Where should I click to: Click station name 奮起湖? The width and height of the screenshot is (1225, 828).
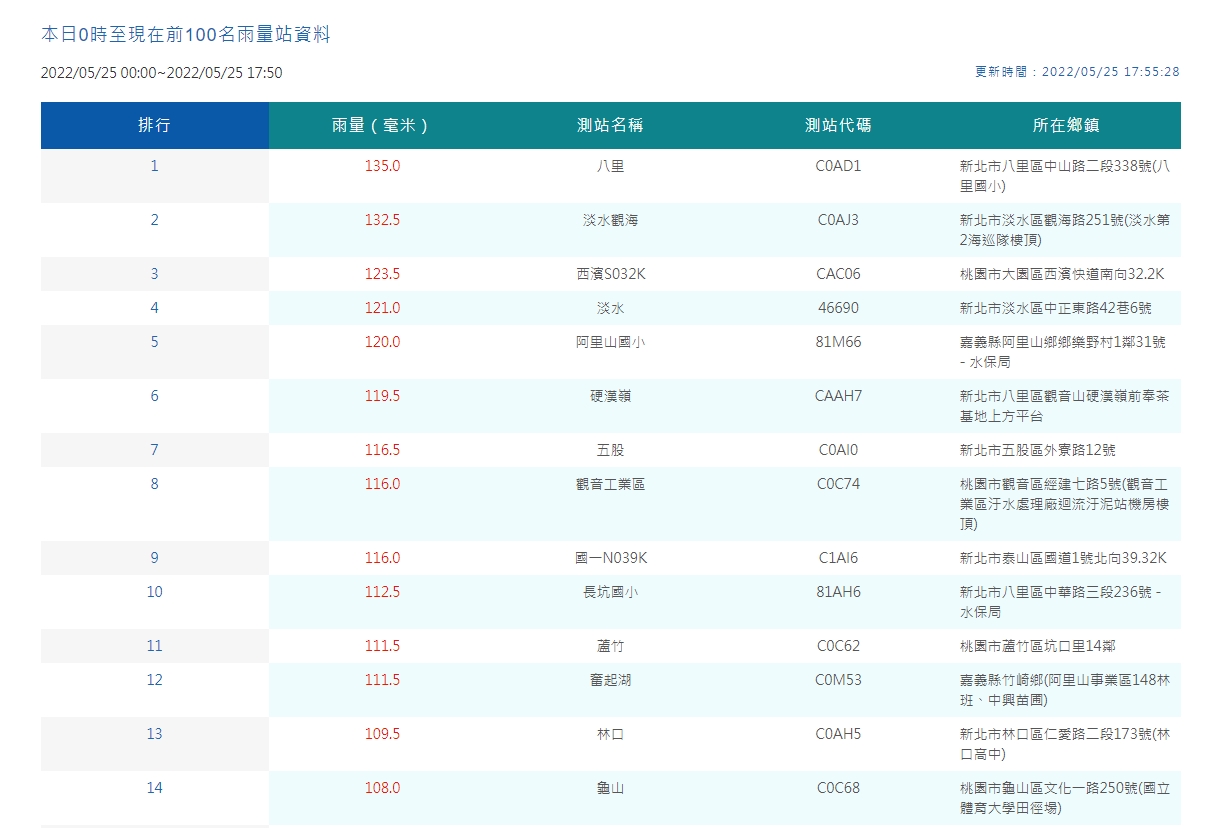coord(610,680)
